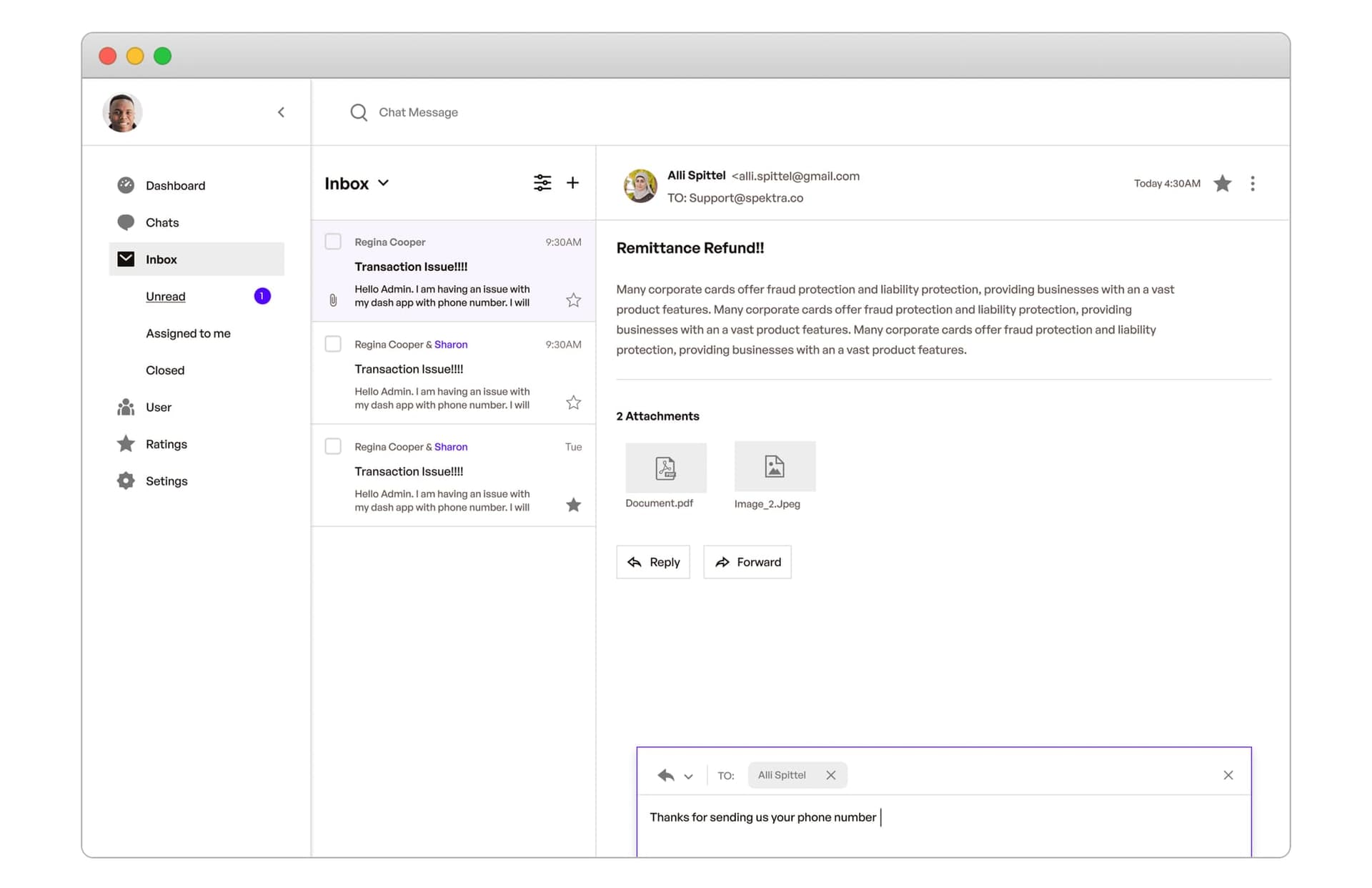Click the Remittance Refund!! subject
1372x888 pixels.
coord(690,248)
